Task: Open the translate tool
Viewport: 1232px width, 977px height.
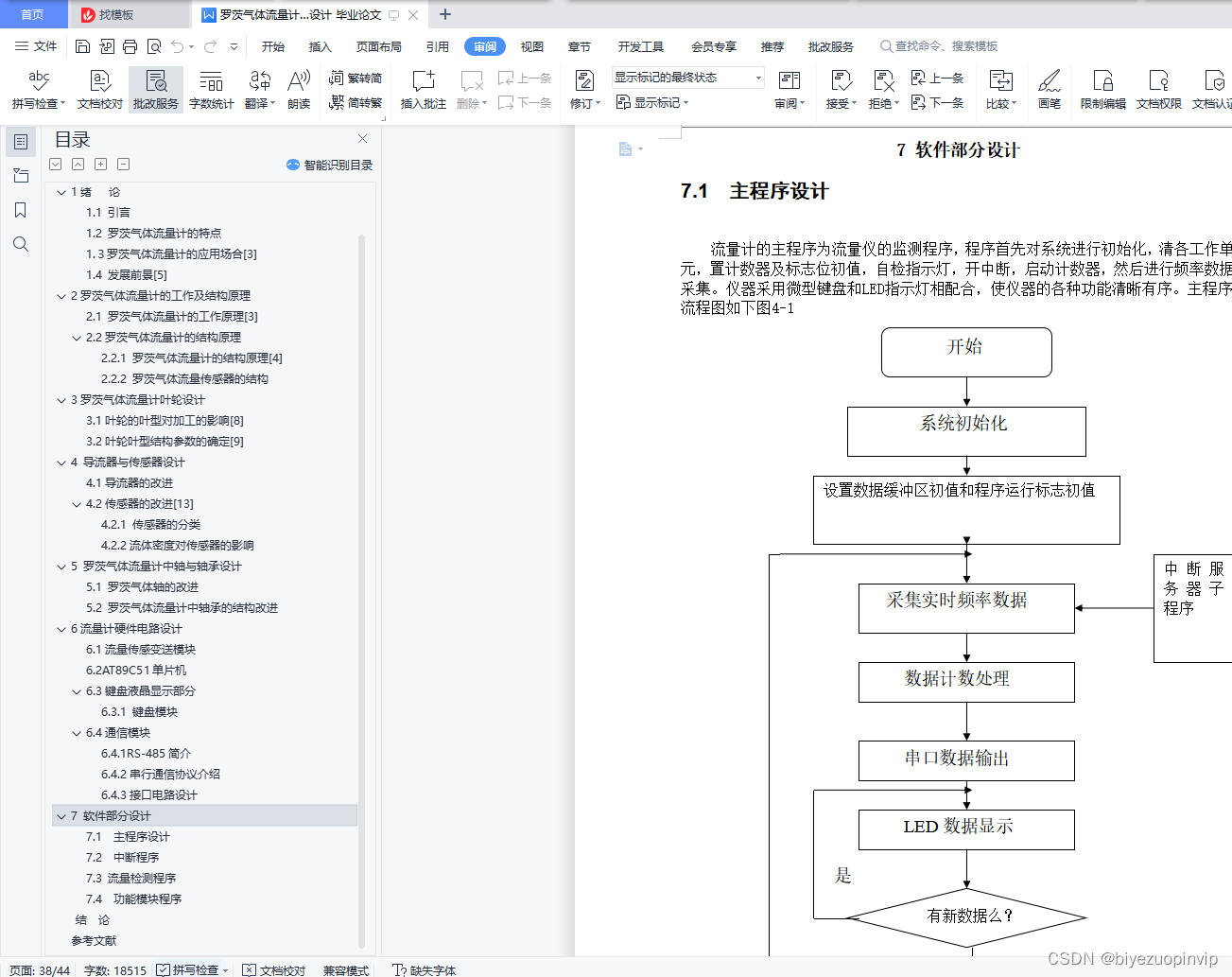Action: coord(260,90)
